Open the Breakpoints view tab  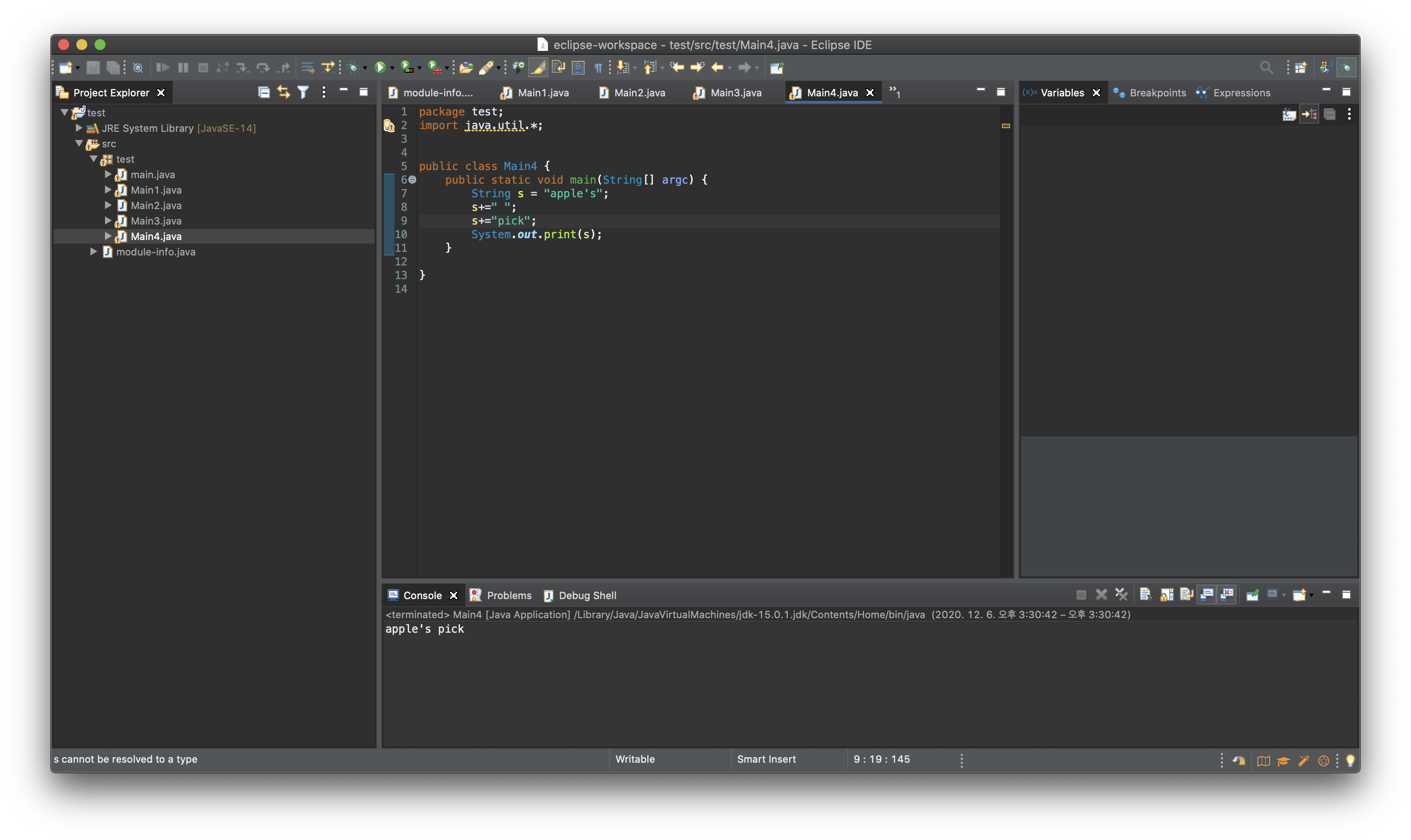pyautogui.click(x=1157, y=93)
